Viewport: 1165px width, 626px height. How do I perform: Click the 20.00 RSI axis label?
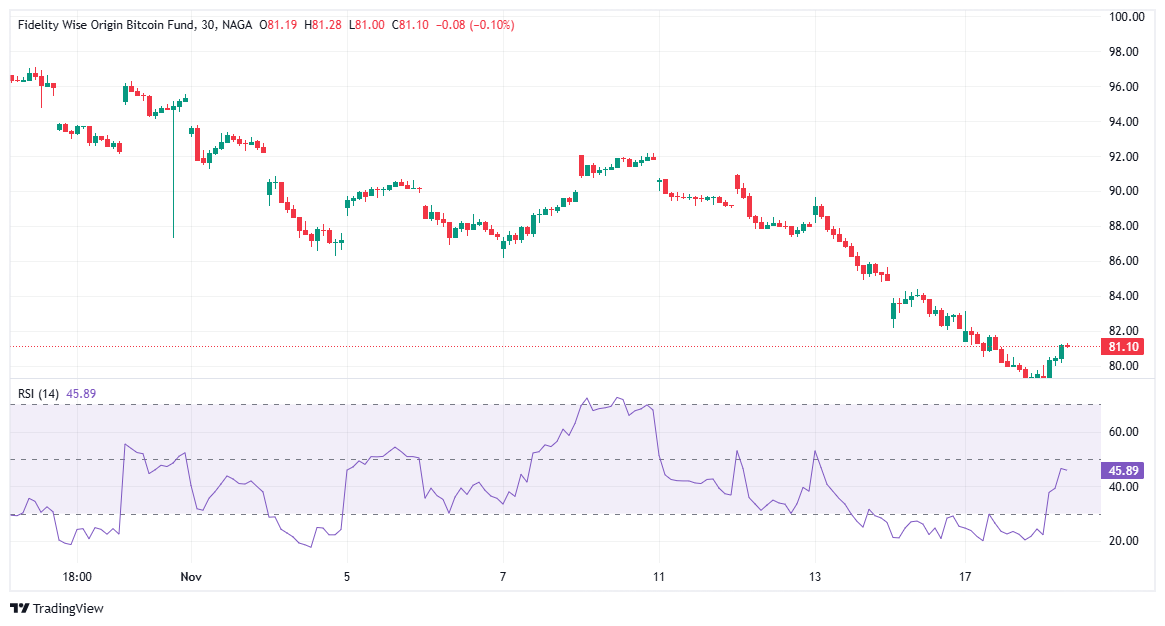tap(1126, 541)
